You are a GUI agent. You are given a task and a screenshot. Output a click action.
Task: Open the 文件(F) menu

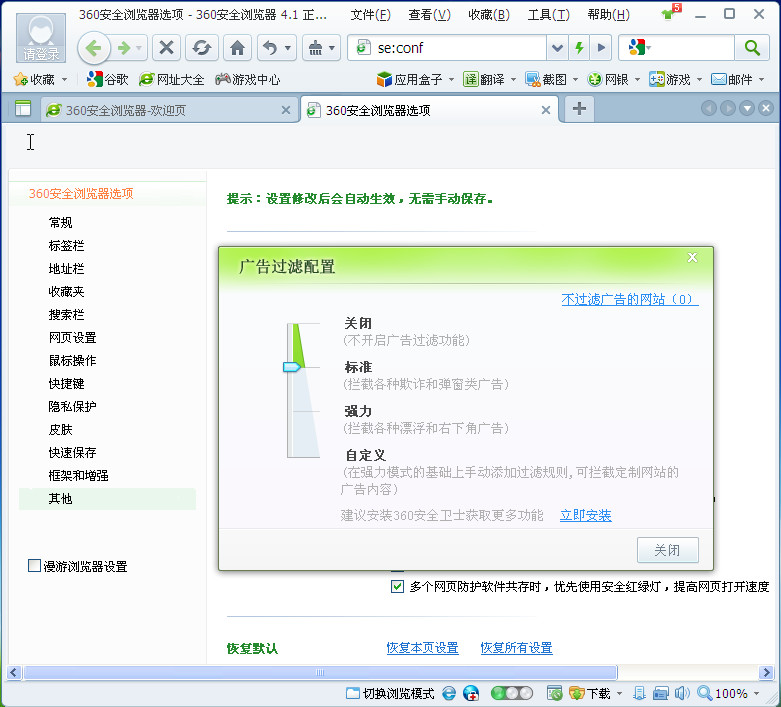click(x=370, y=15)
